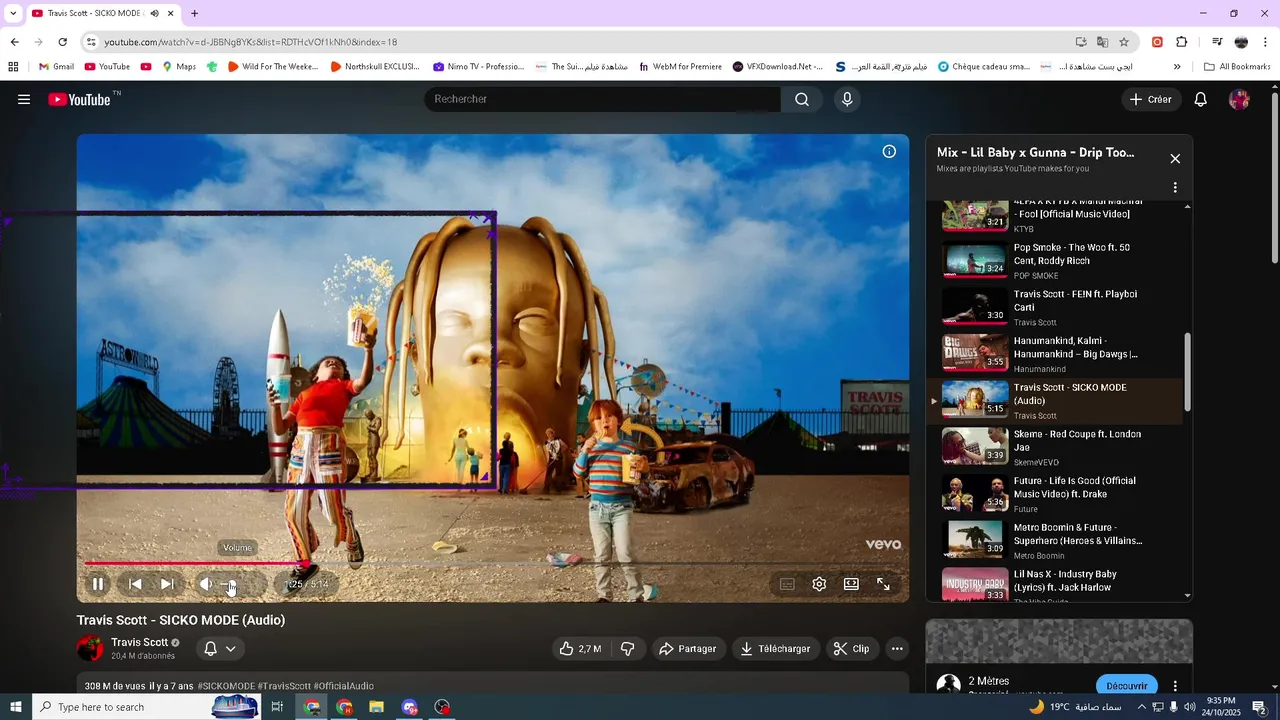This screenshot has width=1280, height=720.
Task: Dislike the video with thumbs down
Action: click(628, 649)
